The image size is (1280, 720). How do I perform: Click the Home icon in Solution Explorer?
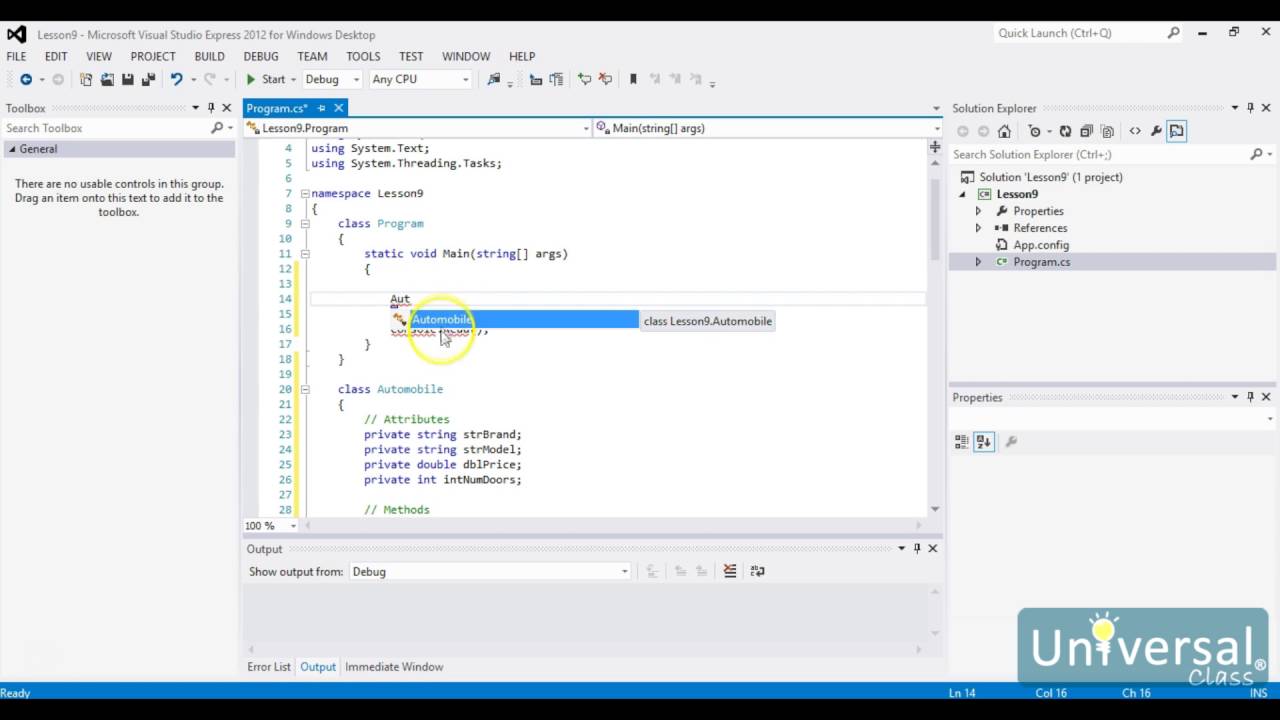[x=1004, y=131]
